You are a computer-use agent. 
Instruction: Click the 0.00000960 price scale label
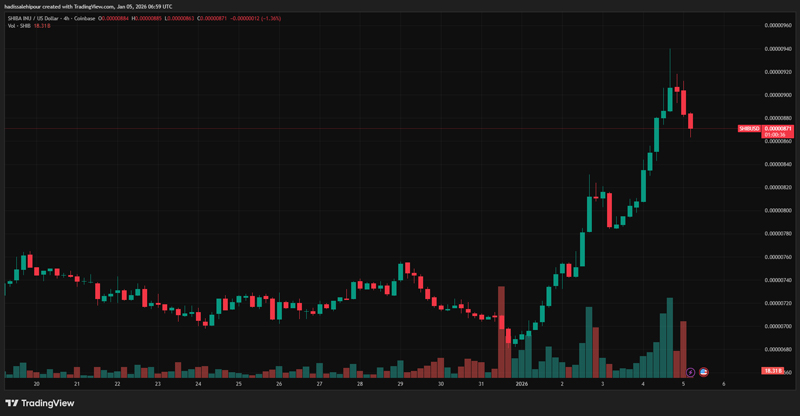pyautogui.click(x=779, y=25)
